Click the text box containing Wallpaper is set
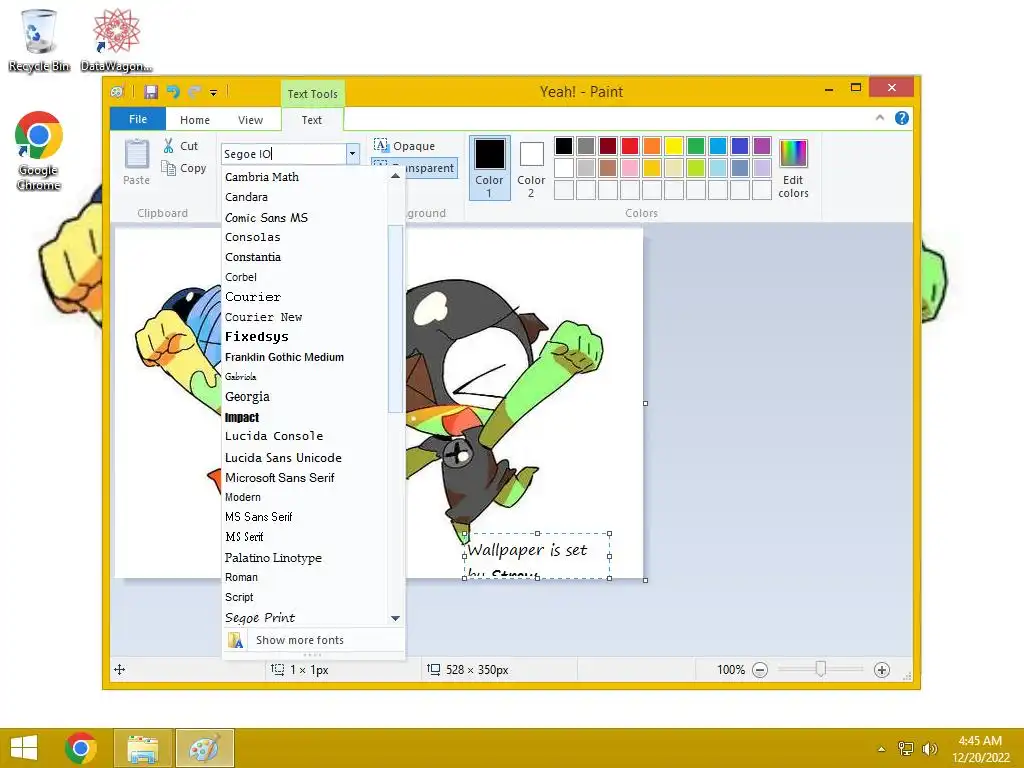The image size is (1024, 768). click(537, 556)
